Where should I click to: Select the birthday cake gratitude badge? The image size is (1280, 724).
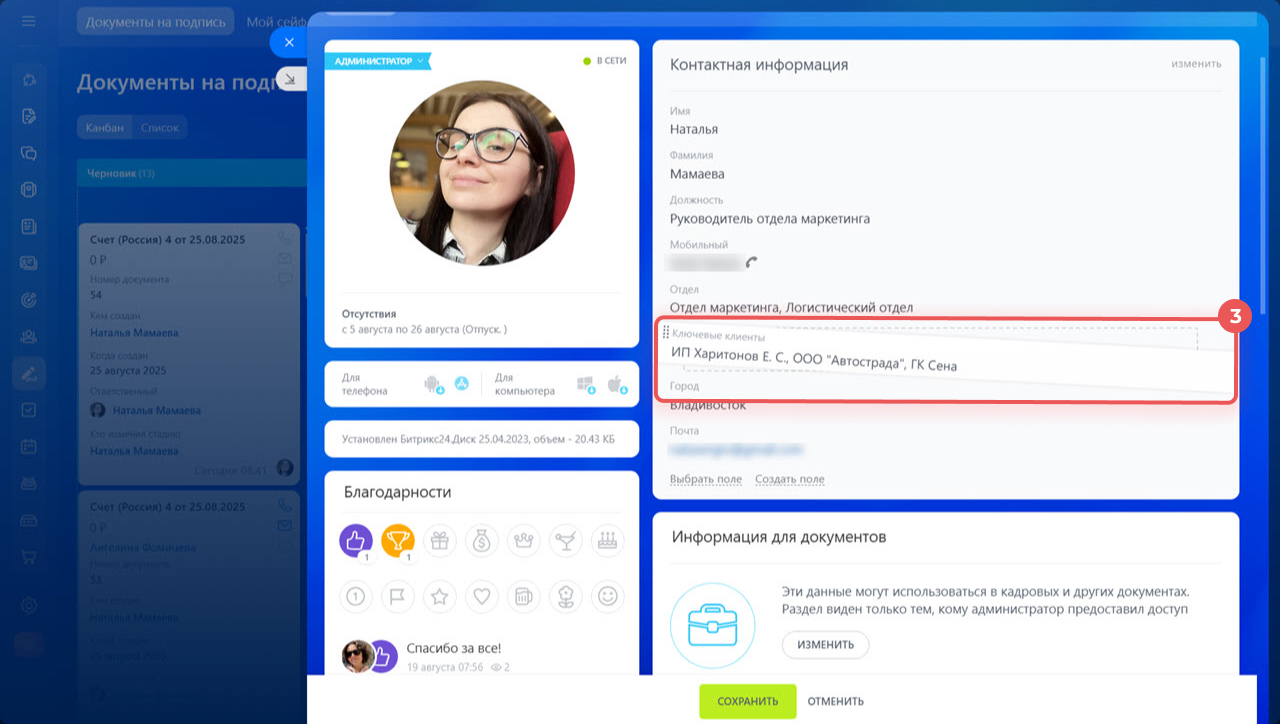coord(606,541)
